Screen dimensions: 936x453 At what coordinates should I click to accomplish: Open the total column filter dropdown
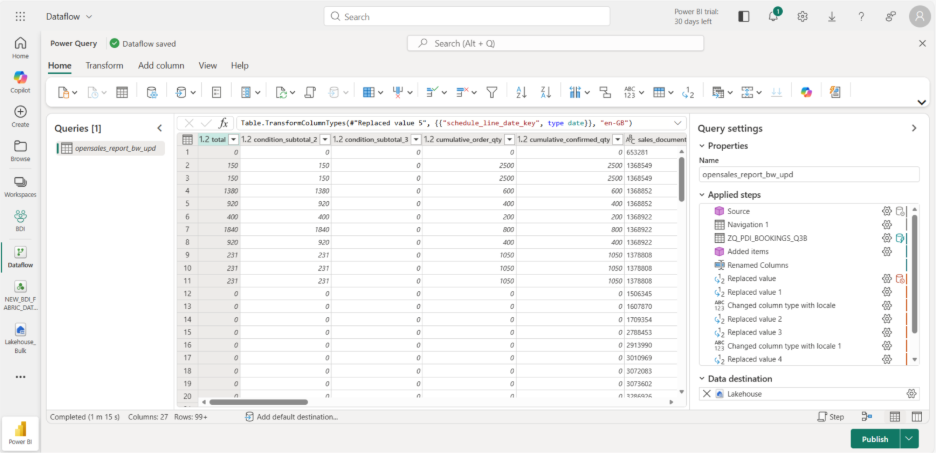click(234, 140)
